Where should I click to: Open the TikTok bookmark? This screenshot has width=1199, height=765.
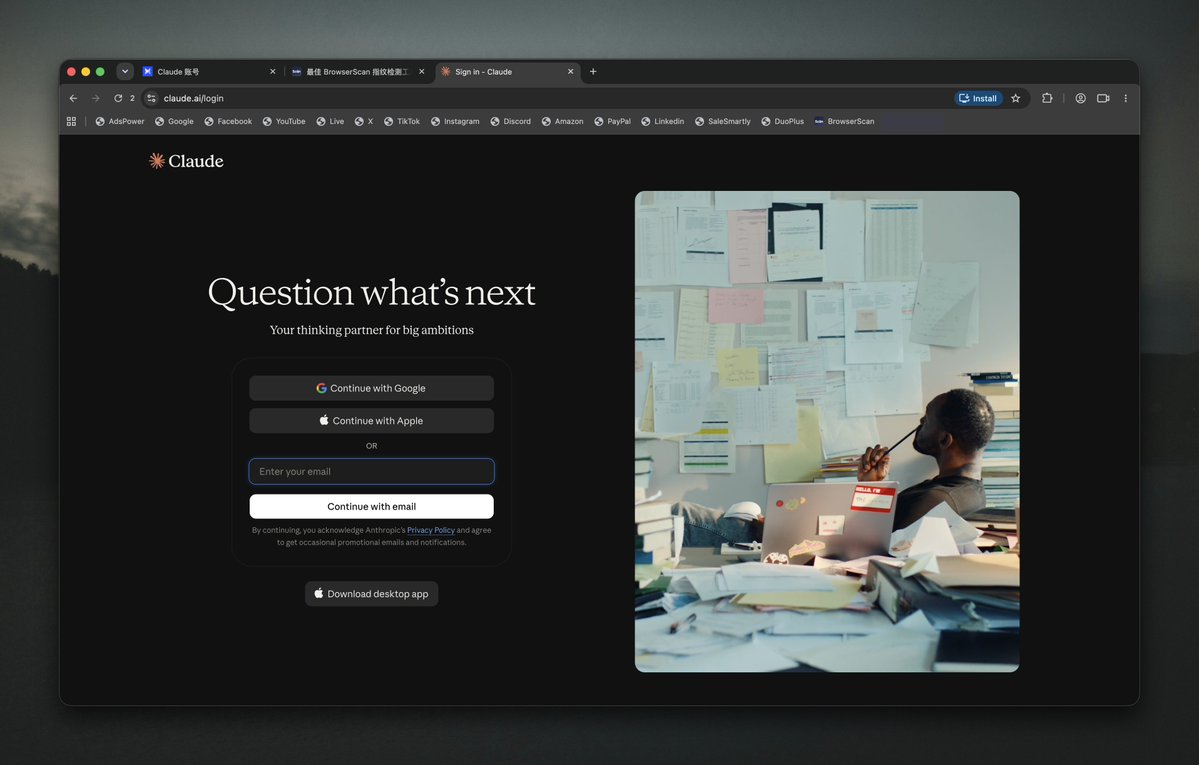click(x=401, y=121)
